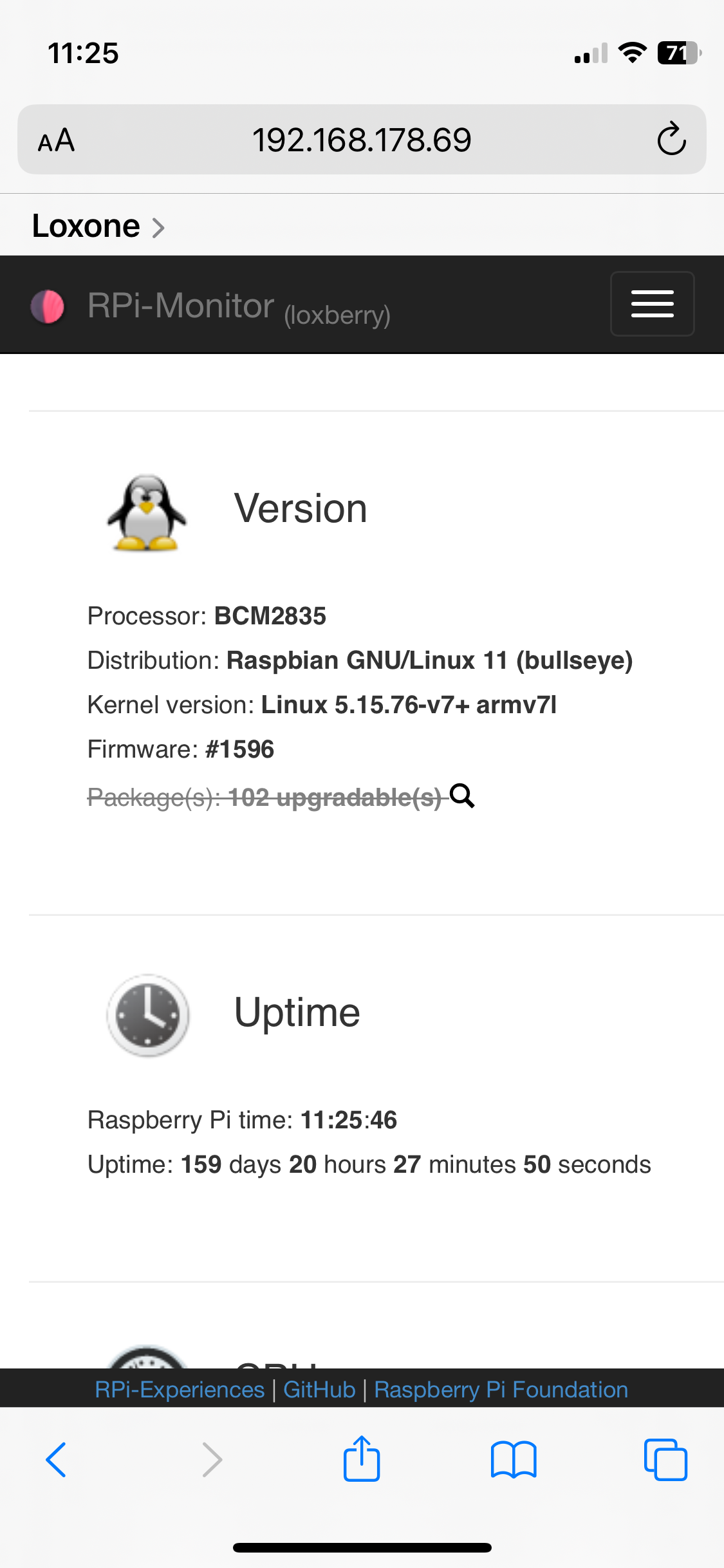
Task: Visit the Raspberry Pi Foundation link
Action: [x=501, y=1390]
